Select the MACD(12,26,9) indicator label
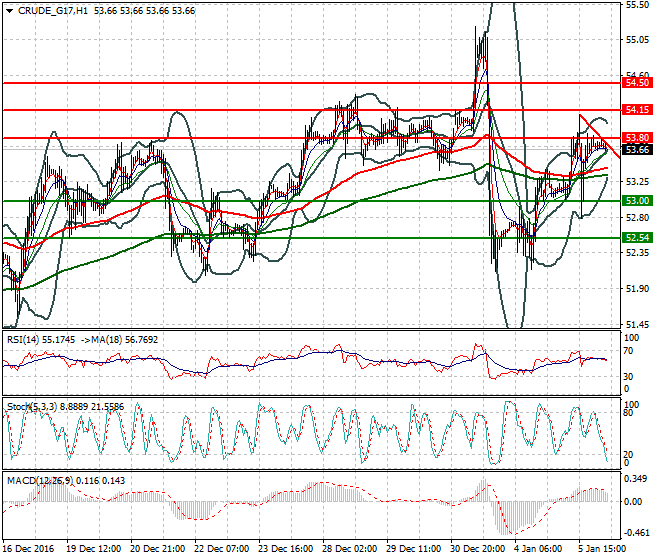The width and height of the screenshot is (660, 560). 40,480
